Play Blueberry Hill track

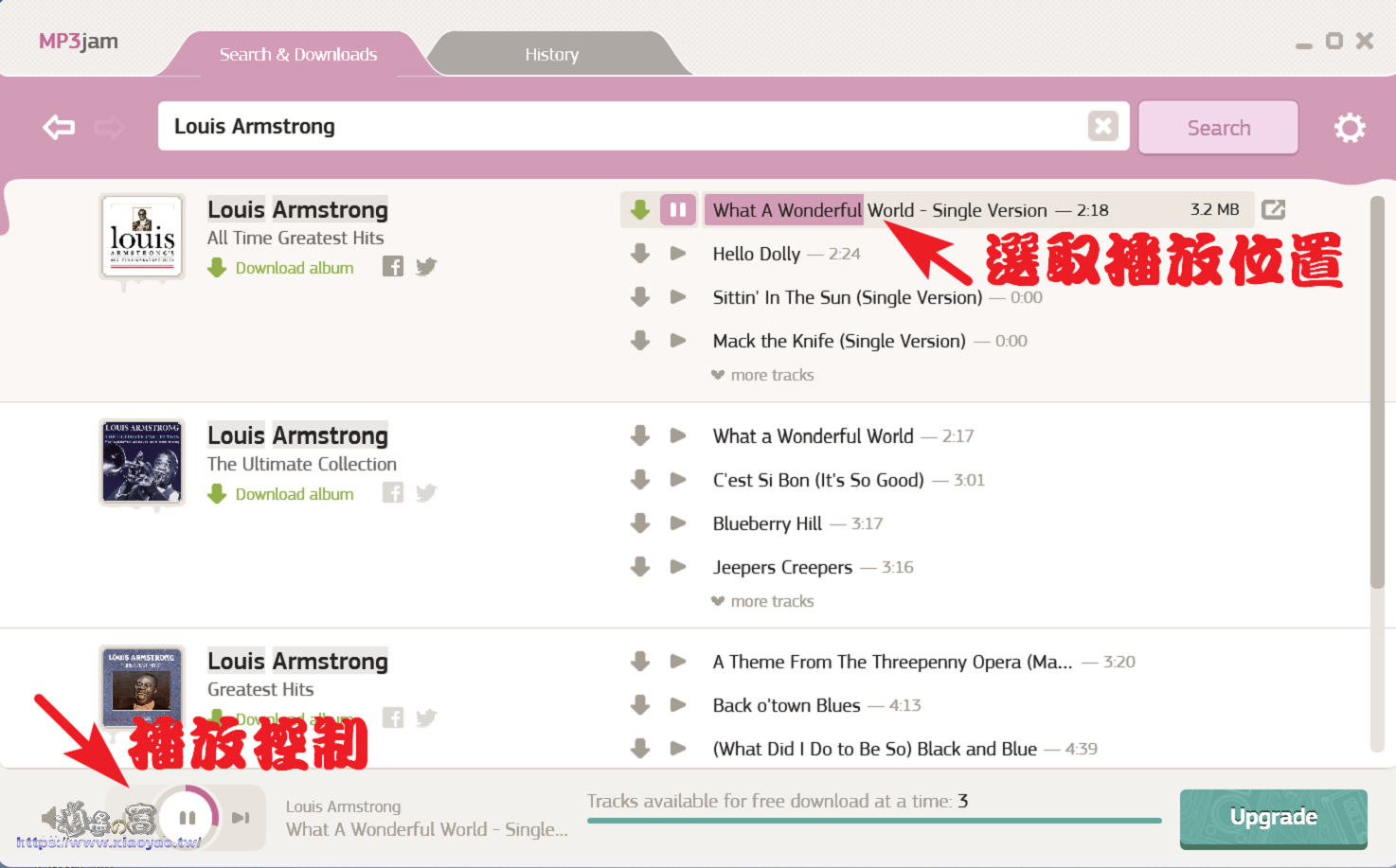click(678, 523)
